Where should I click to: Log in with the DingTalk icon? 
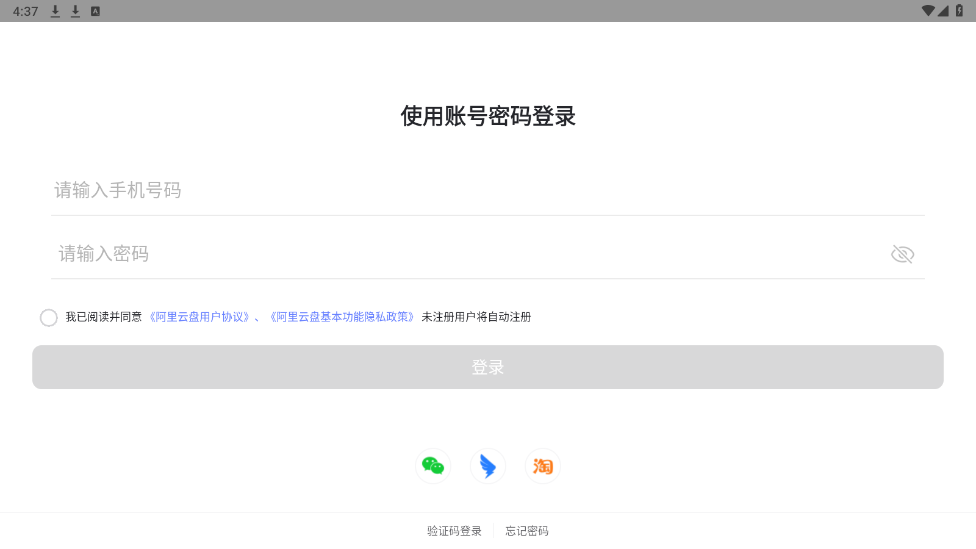(x=487, y=466)
